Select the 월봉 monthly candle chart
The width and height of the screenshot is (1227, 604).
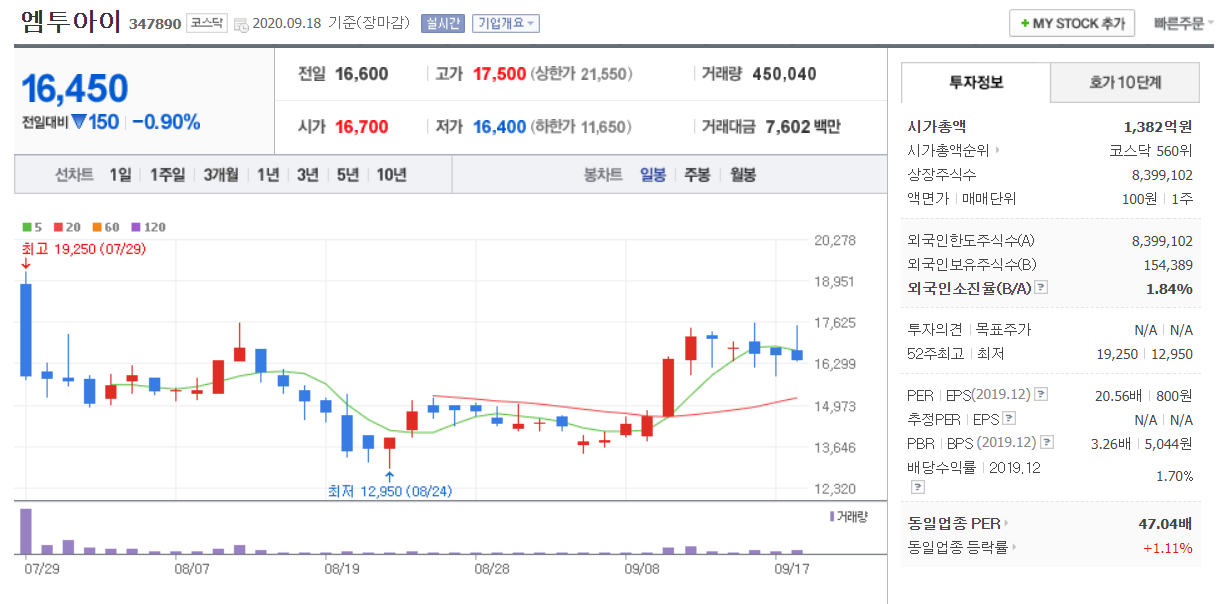(x=743, y=175)
